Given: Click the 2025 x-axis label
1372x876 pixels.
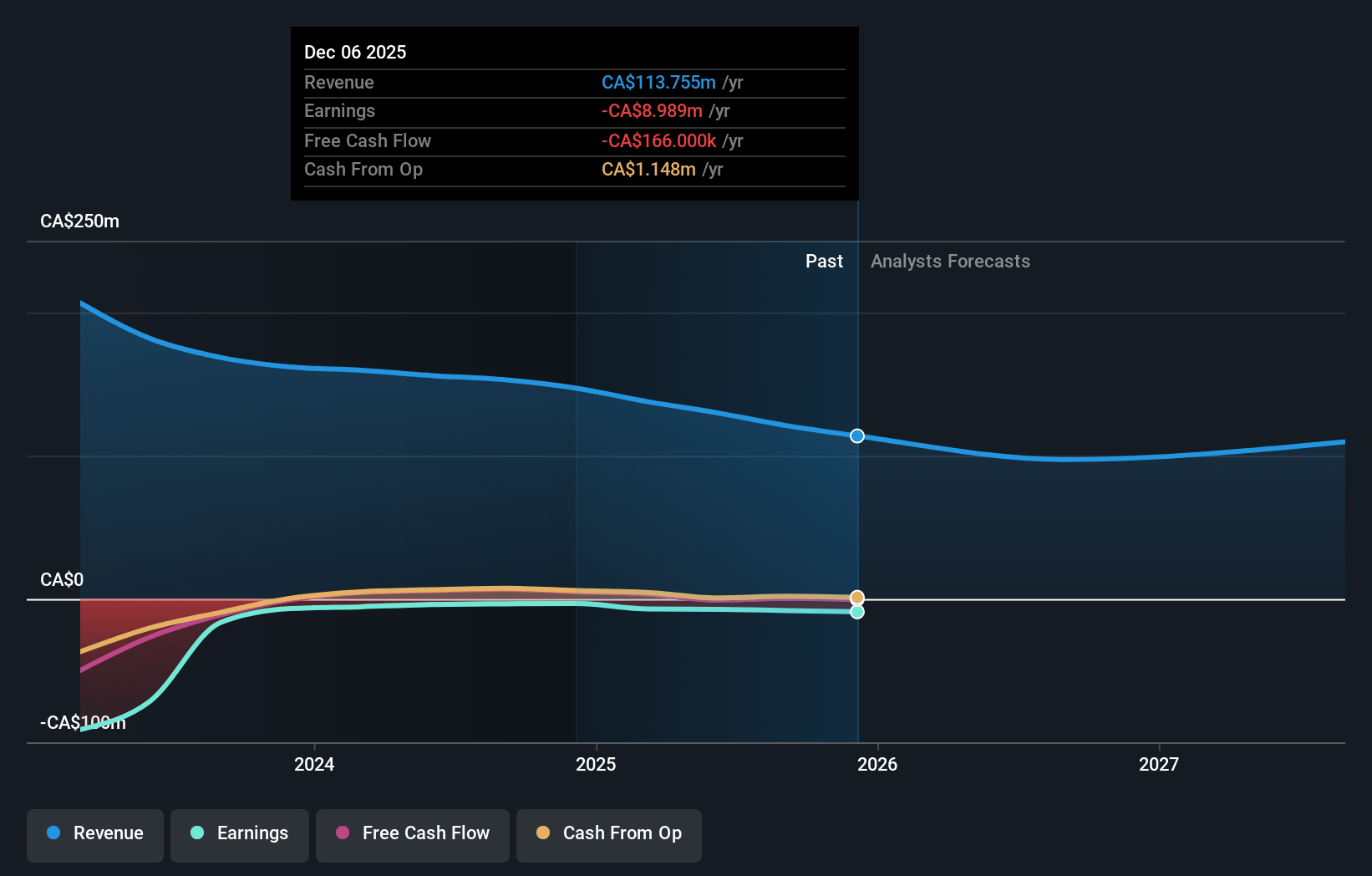Looking at the screenshot, I should 596,765.
